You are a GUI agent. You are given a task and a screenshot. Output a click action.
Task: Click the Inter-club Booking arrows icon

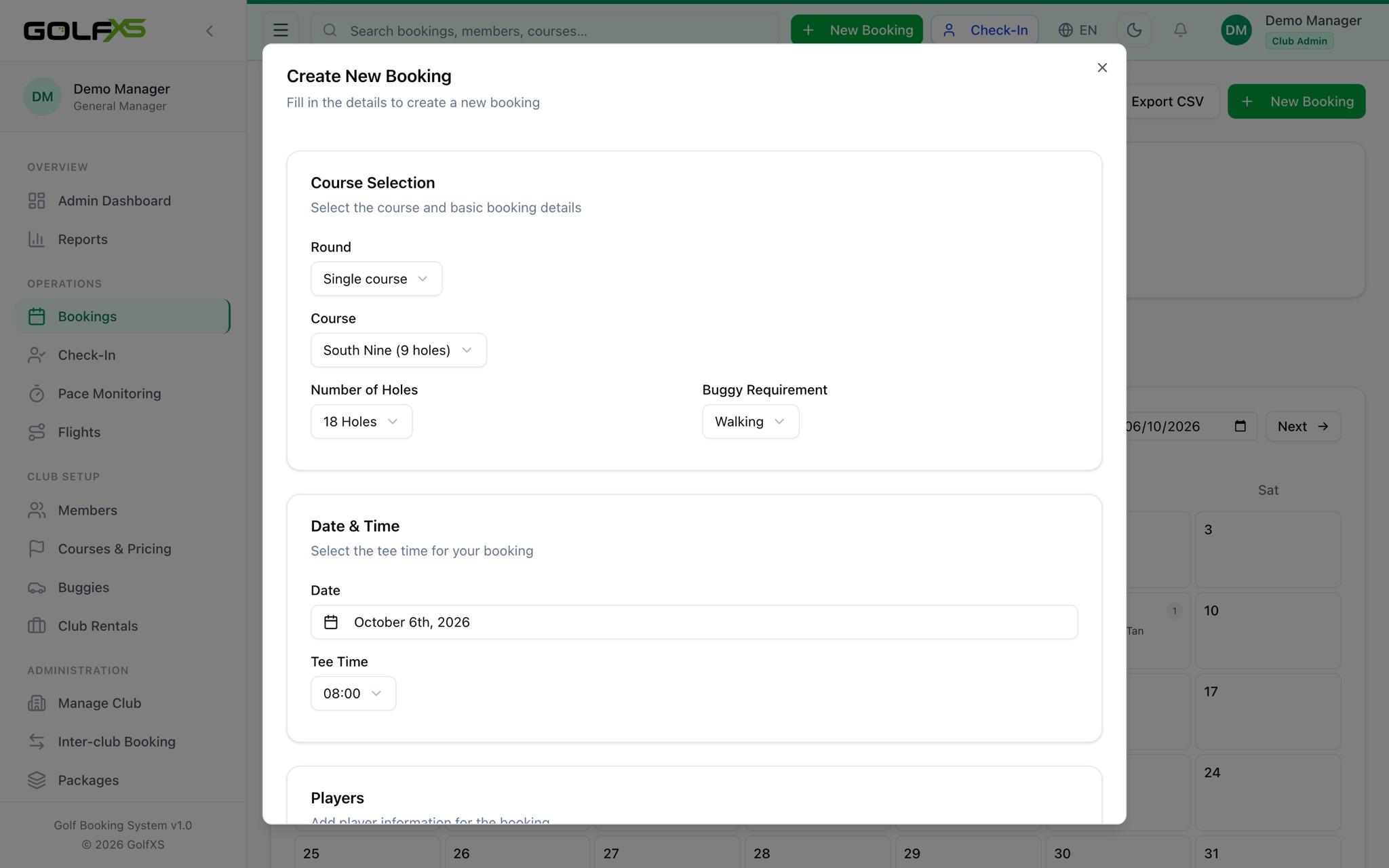[x=37, y=743]
